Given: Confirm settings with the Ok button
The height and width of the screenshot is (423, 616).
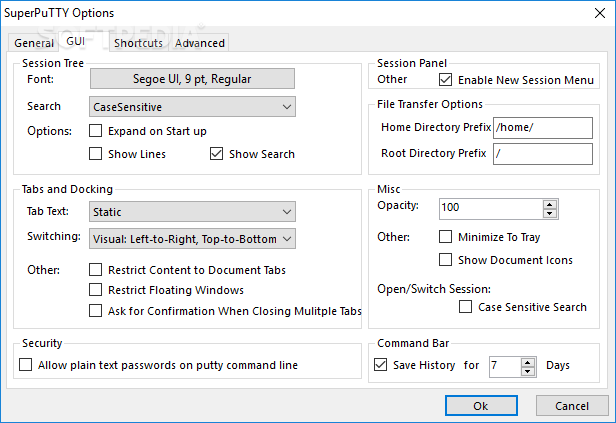Looking at the screenshot, I should [x=481, y=406].
